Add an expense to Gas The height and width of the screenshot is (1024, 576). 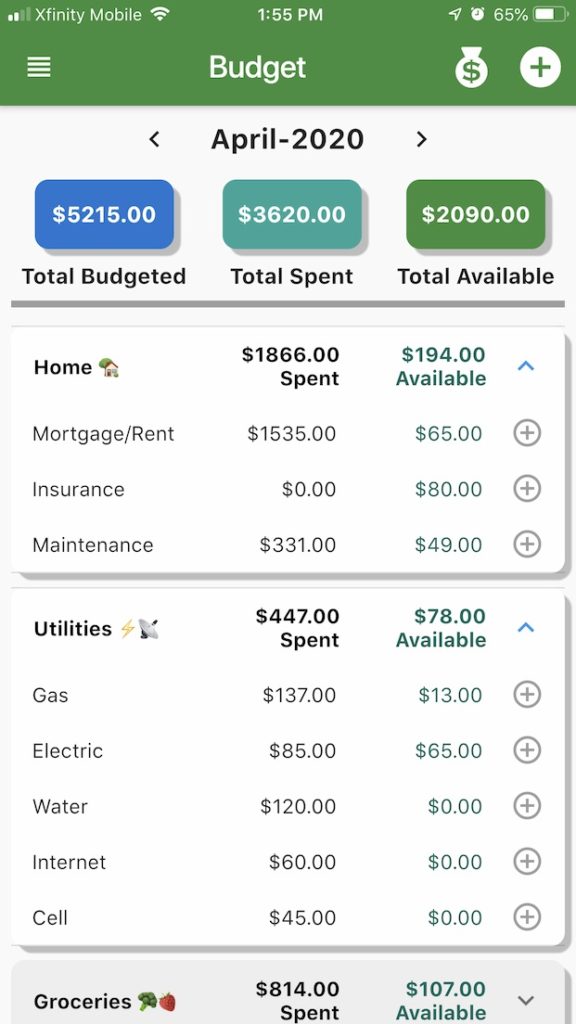click(527, 694)
